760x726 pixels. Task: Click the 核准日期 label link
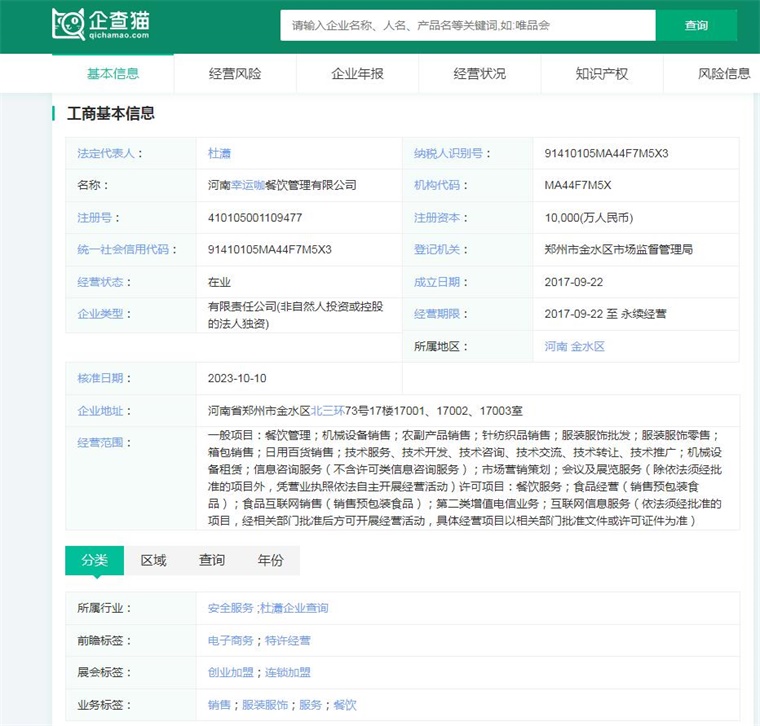(x=100, y=379)
